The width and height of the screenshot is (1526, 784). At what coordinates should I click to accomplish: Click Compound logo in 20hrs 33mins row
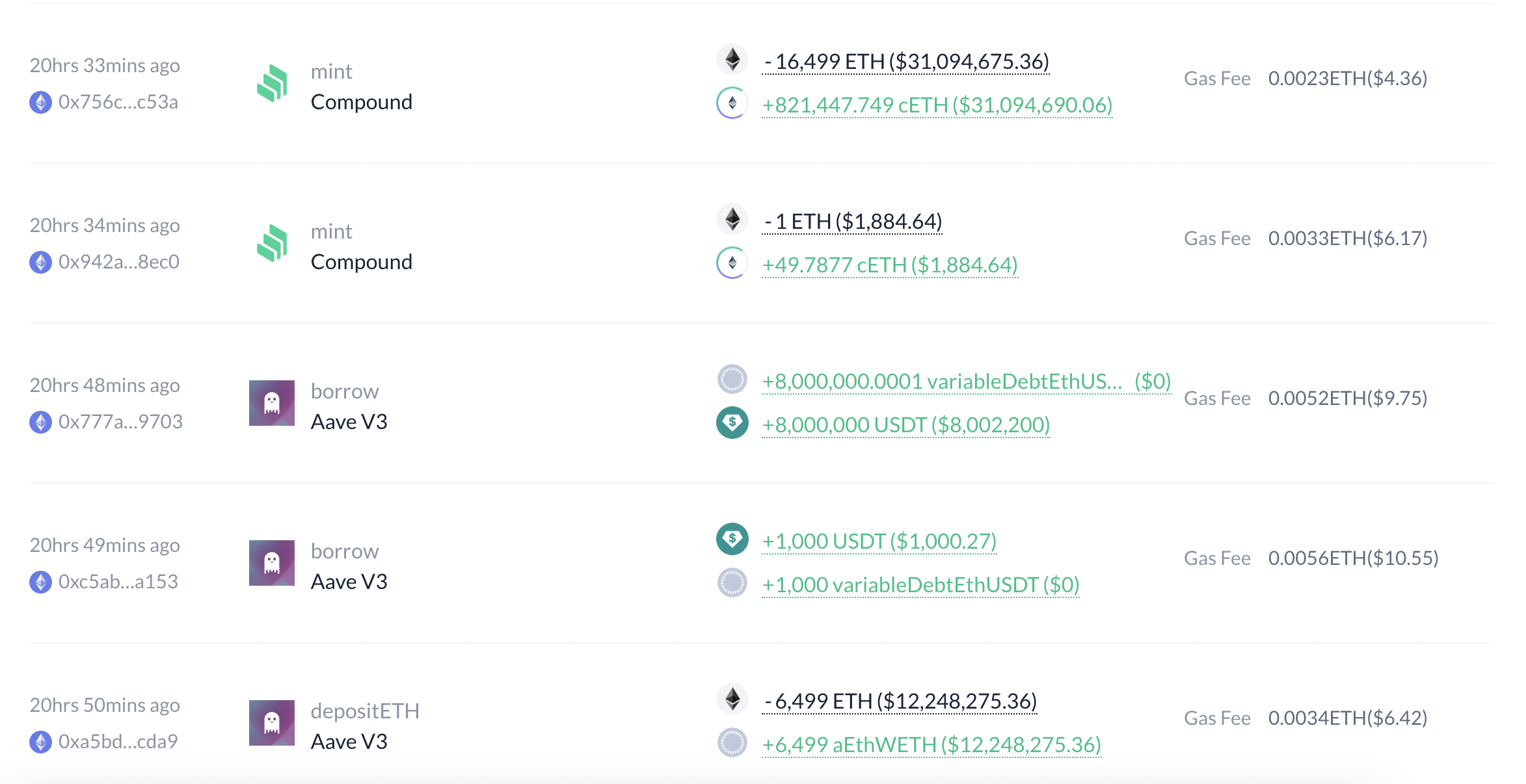[x=272, y=83]
